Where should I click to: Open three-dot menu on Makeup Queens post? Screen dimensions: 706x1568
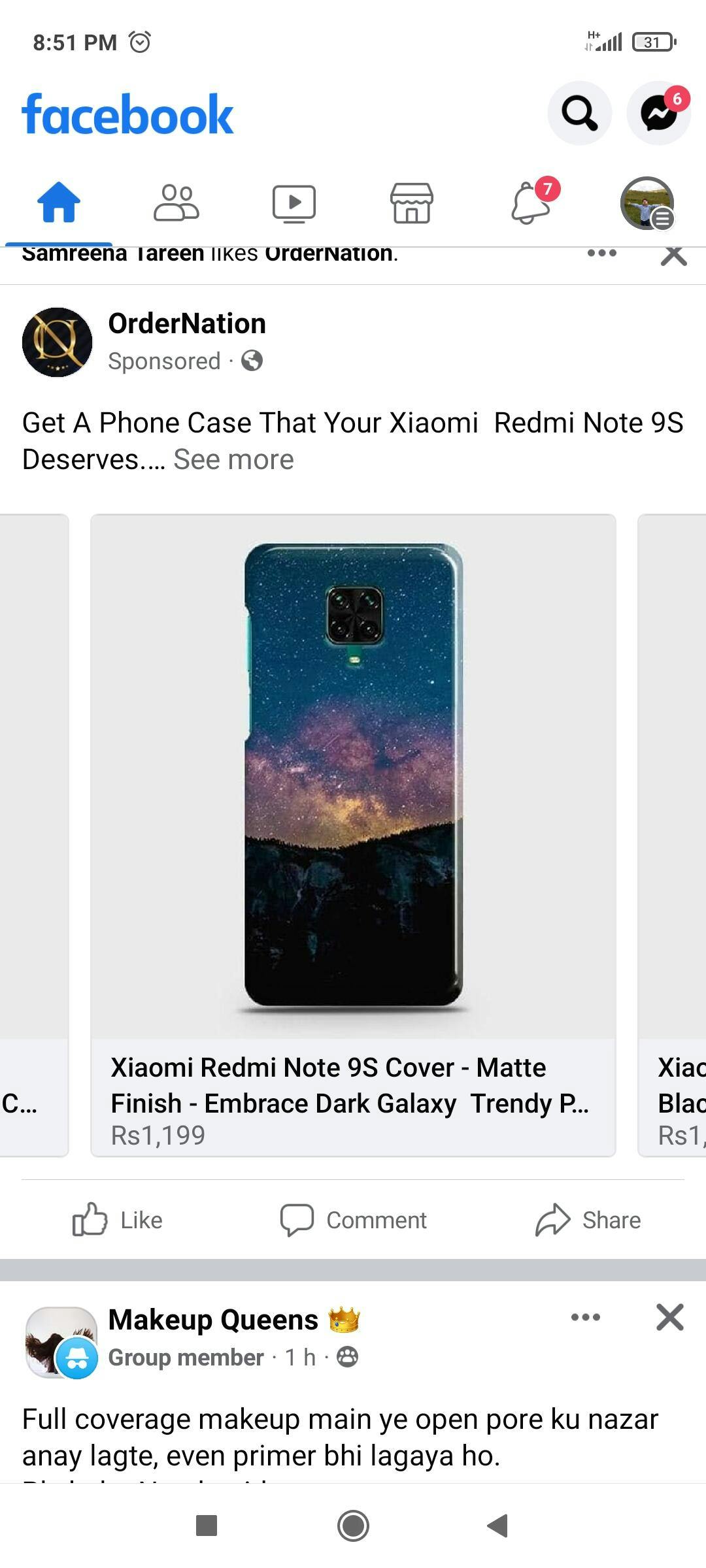(586, 1317)
